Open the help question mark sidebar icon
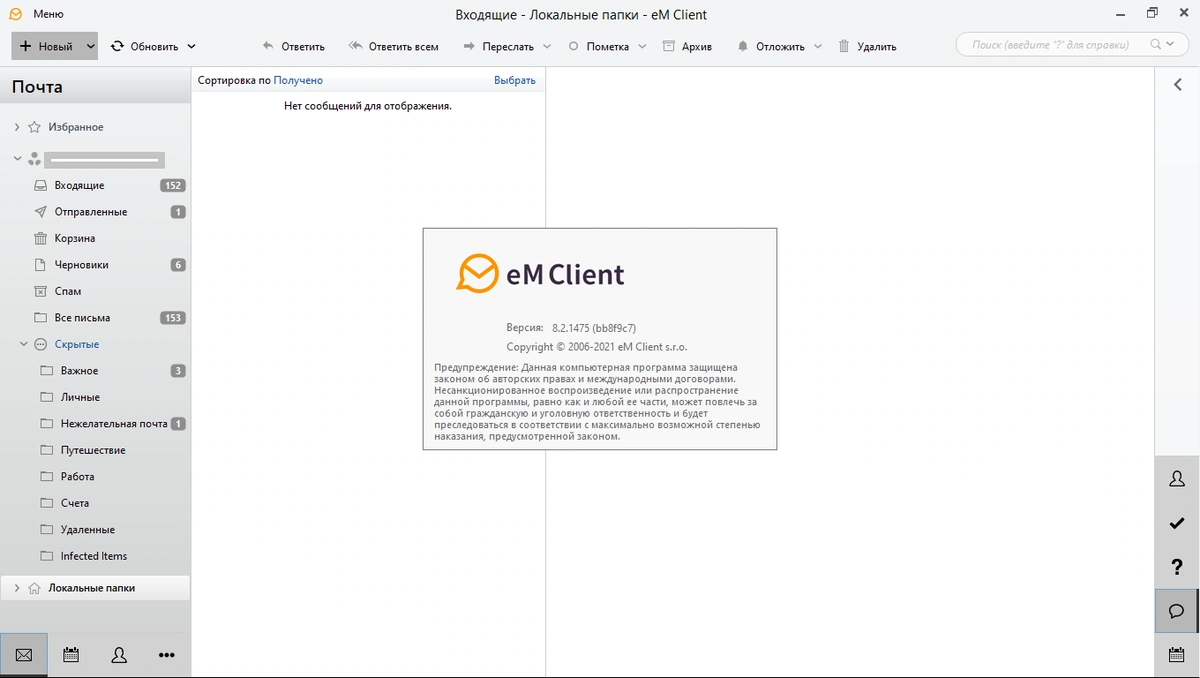The image size is (1200, 678). [x=1177, y=567]
